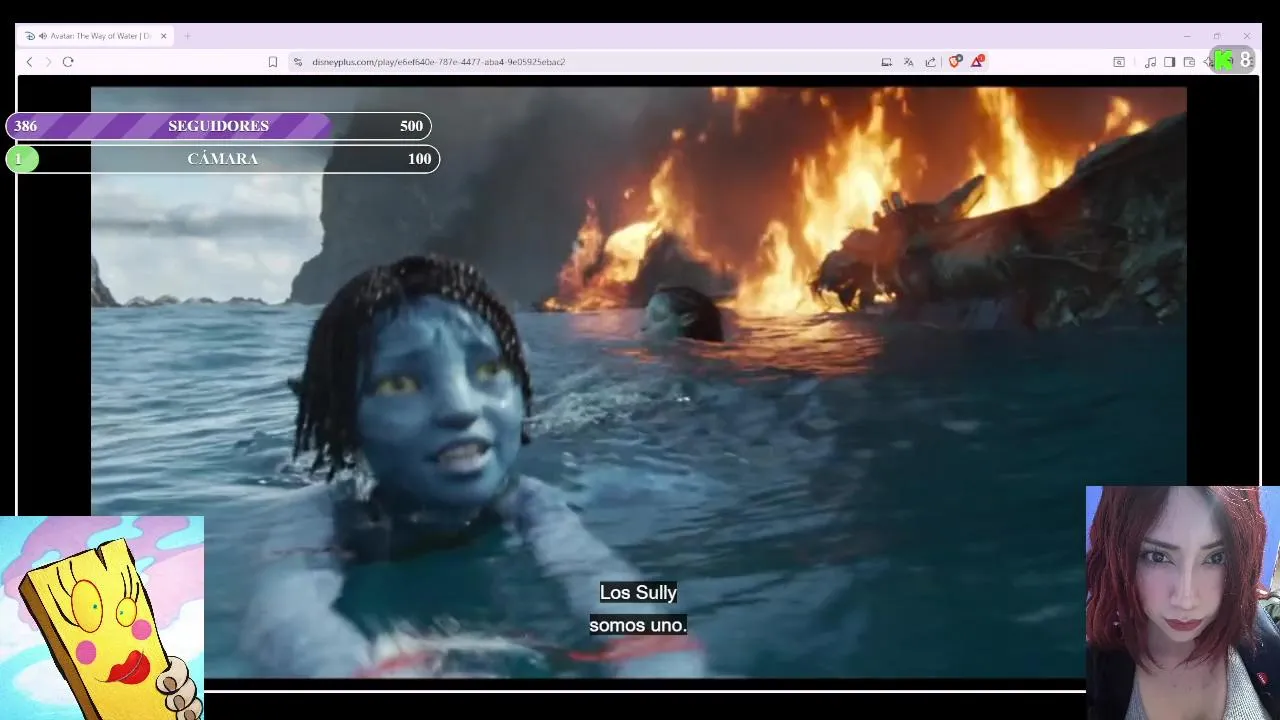This screenshot has height=720, width=1280.
Task: Click the cartoon plank character image
Action: [102, 618]
